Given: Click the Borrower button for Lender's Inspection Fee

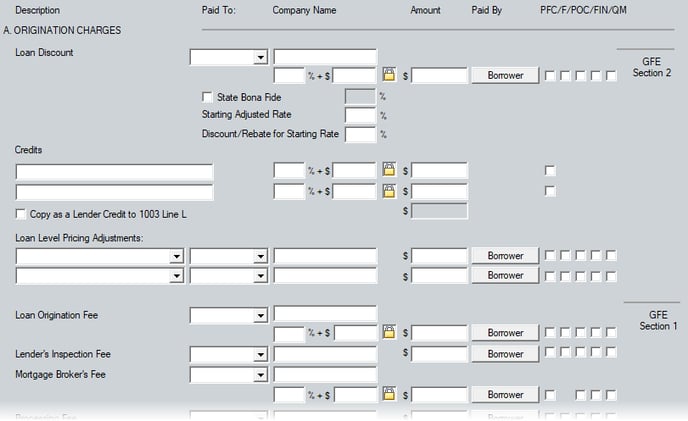Looking at the screenshot, I should pos(505,354).
